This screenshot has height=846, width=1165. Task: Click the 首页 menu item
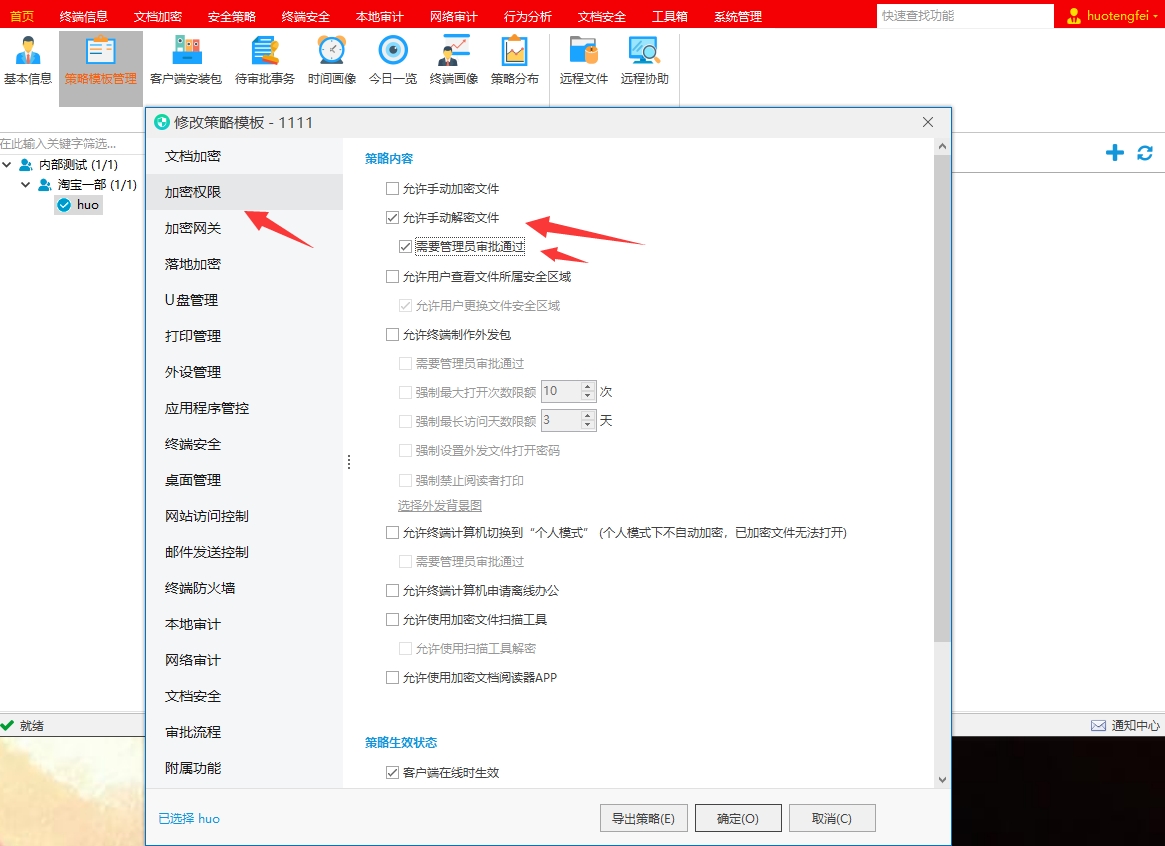click(x=22, y=16)
